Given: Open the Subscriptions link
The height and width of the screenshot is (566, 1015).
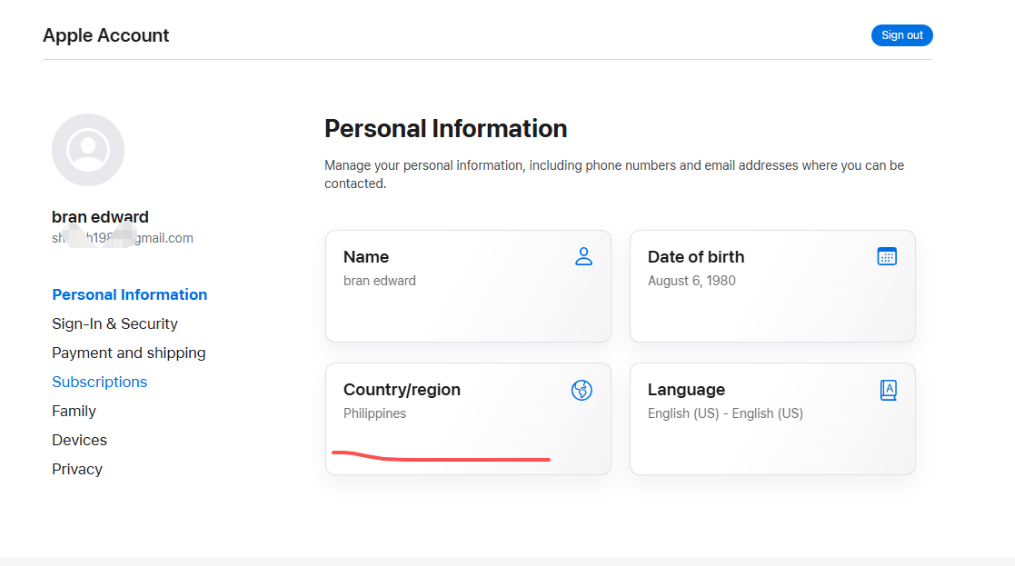Looking at the screenshot, I should [100, 382].
